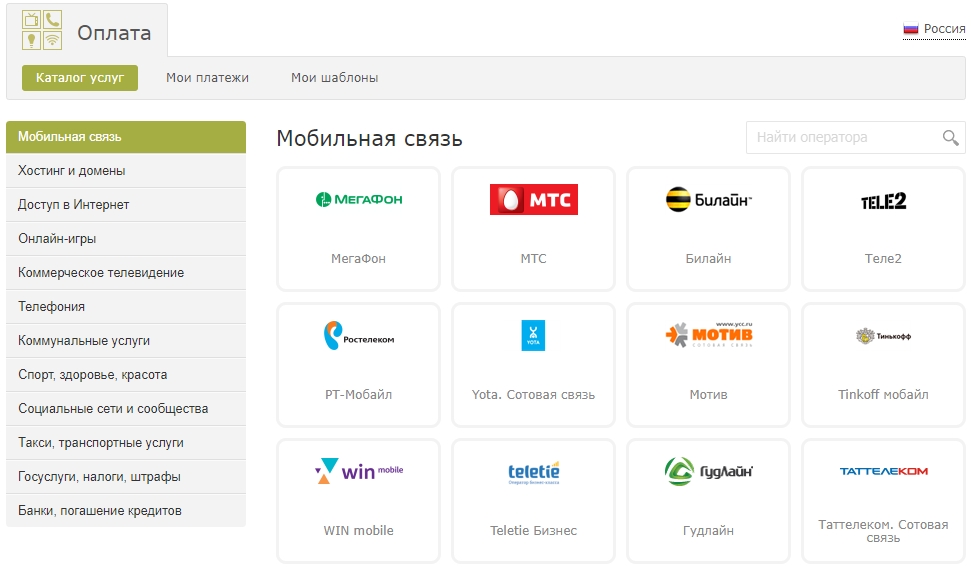
Task: Click Таттелеком. Сотовая связь label
Action: pos(884,531)
